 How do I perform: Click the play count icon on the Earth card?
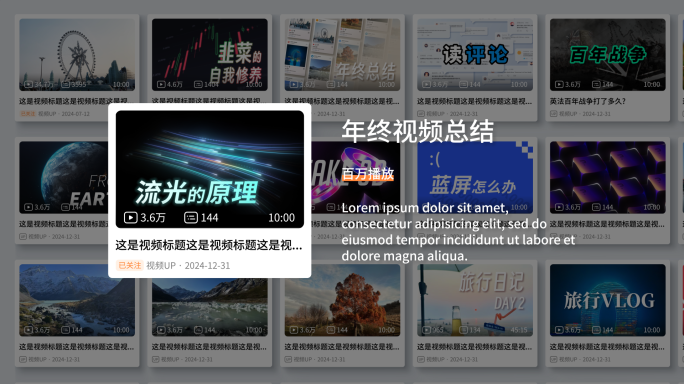pos(28,207)
